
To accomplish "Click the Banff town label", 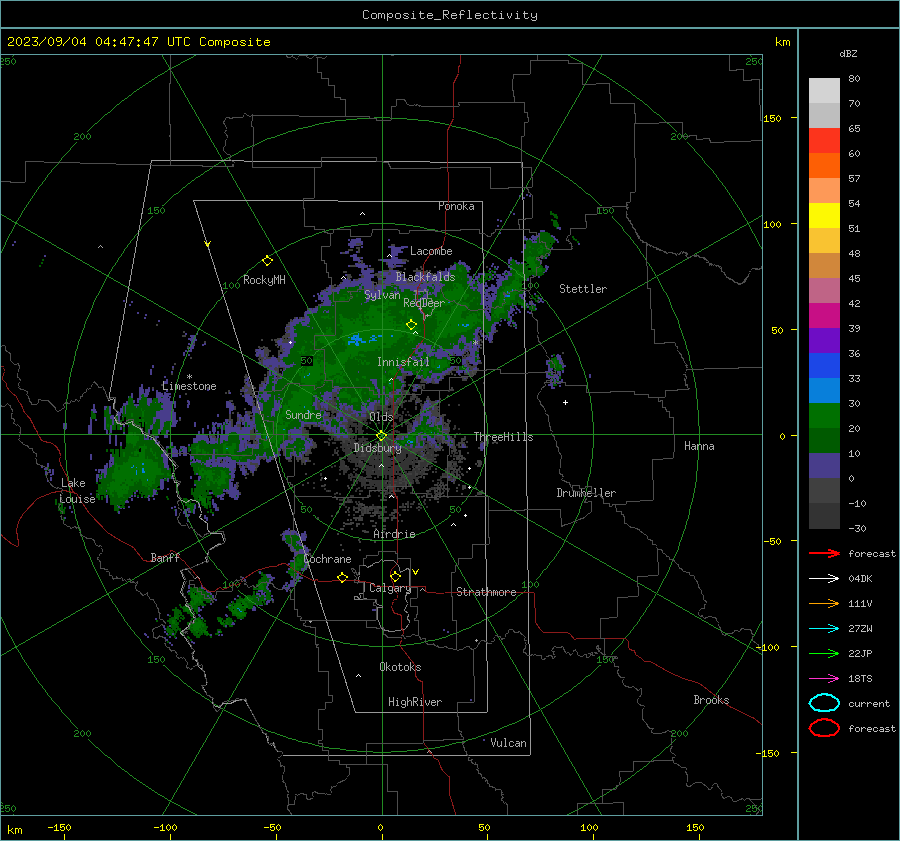I will [165, 558].
